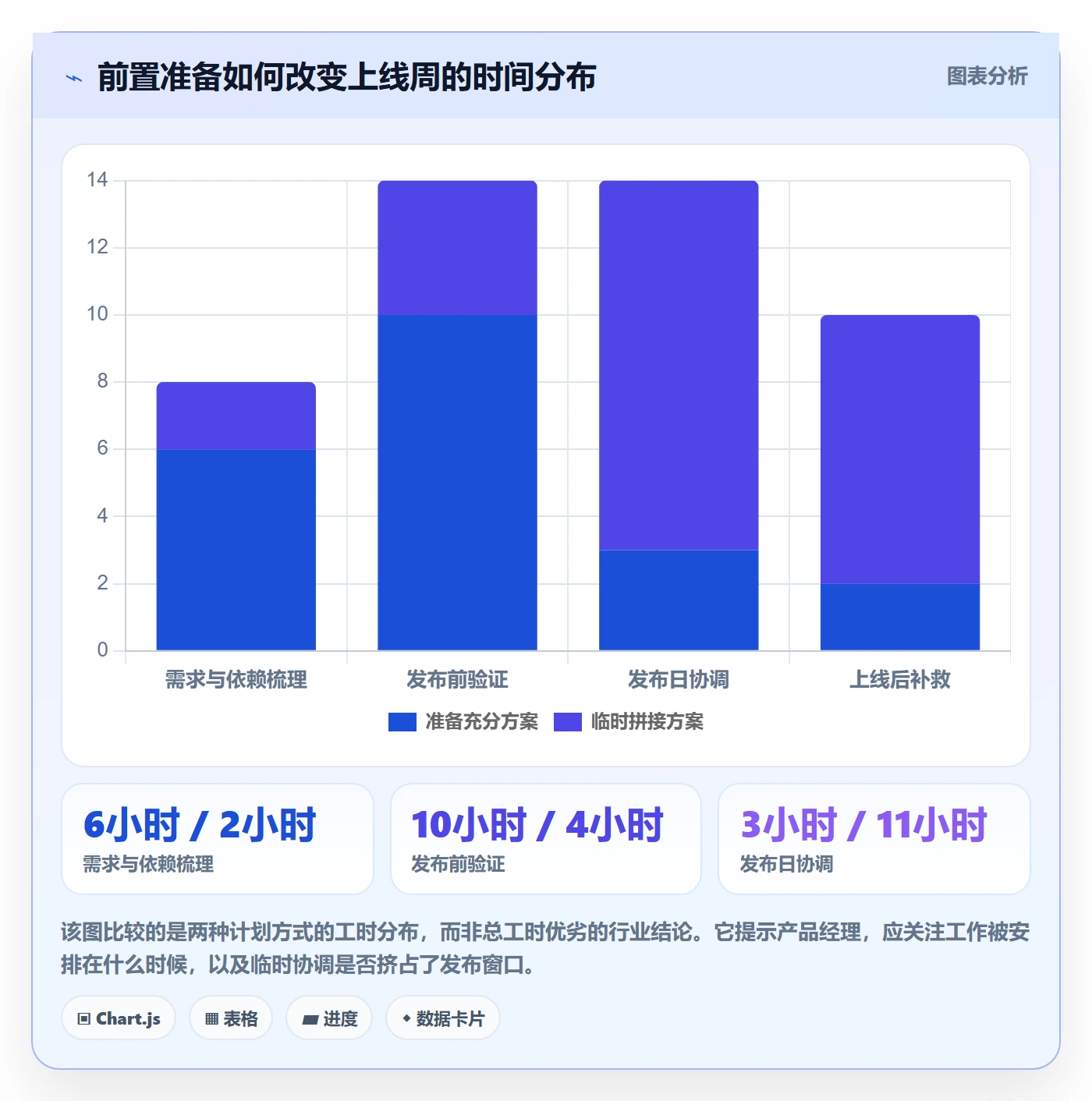Click the 上线后补救 x-axis label

900,680
